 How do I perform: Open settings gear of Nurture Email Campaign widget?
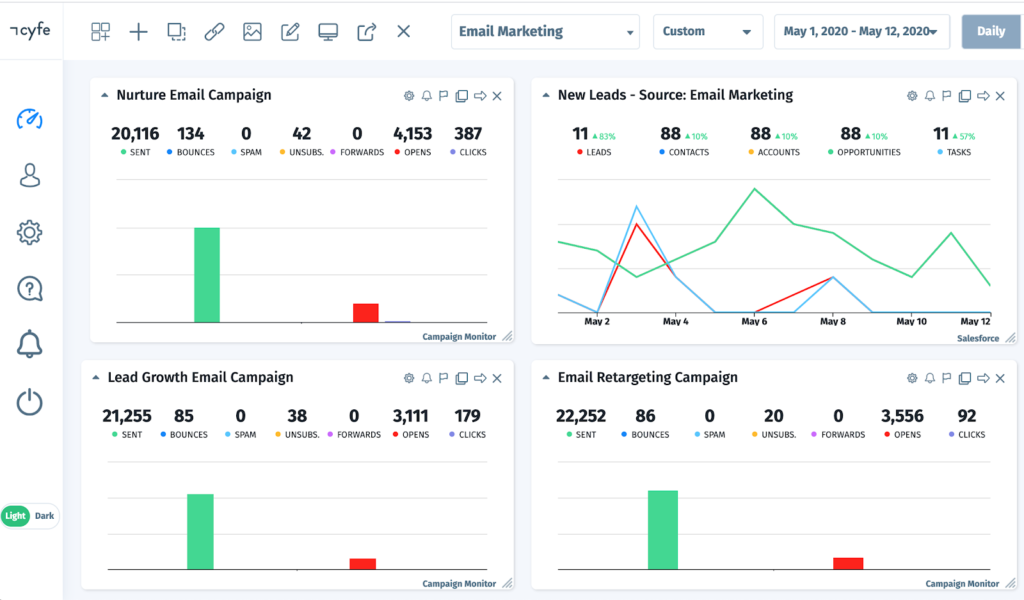click(409, 96)
